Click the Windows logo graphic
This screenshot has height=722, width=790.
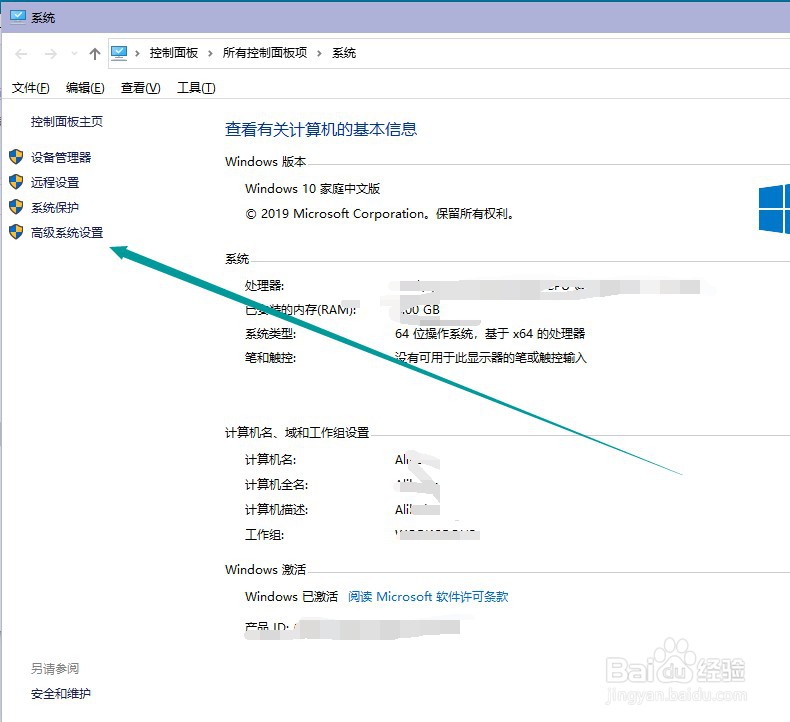774,209
